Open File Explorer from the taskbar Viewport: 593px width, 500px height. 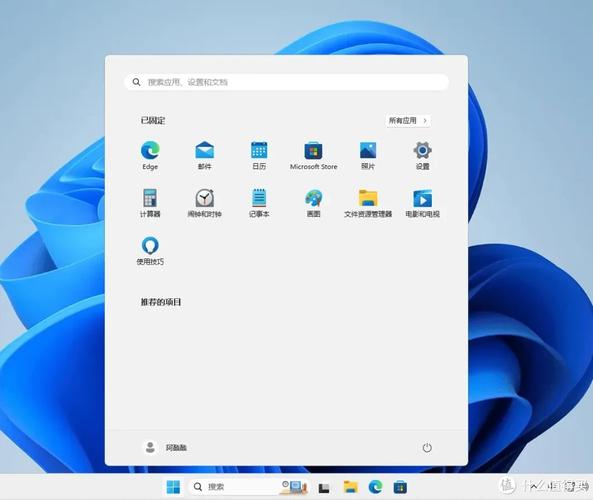[x=350, y=487]
